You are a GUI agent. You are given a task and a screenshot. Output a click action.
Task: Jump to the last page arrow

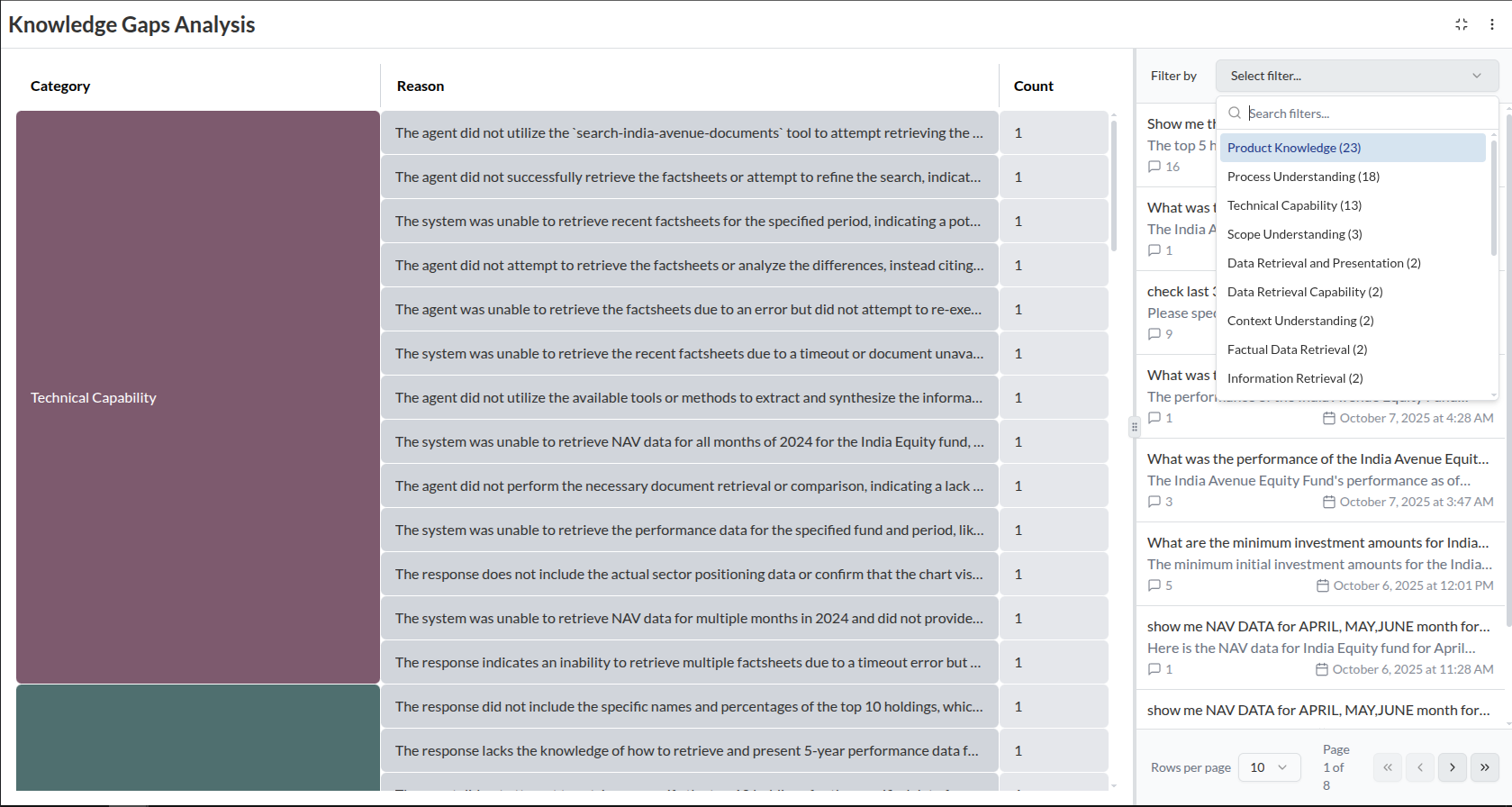pos(1484,767)
